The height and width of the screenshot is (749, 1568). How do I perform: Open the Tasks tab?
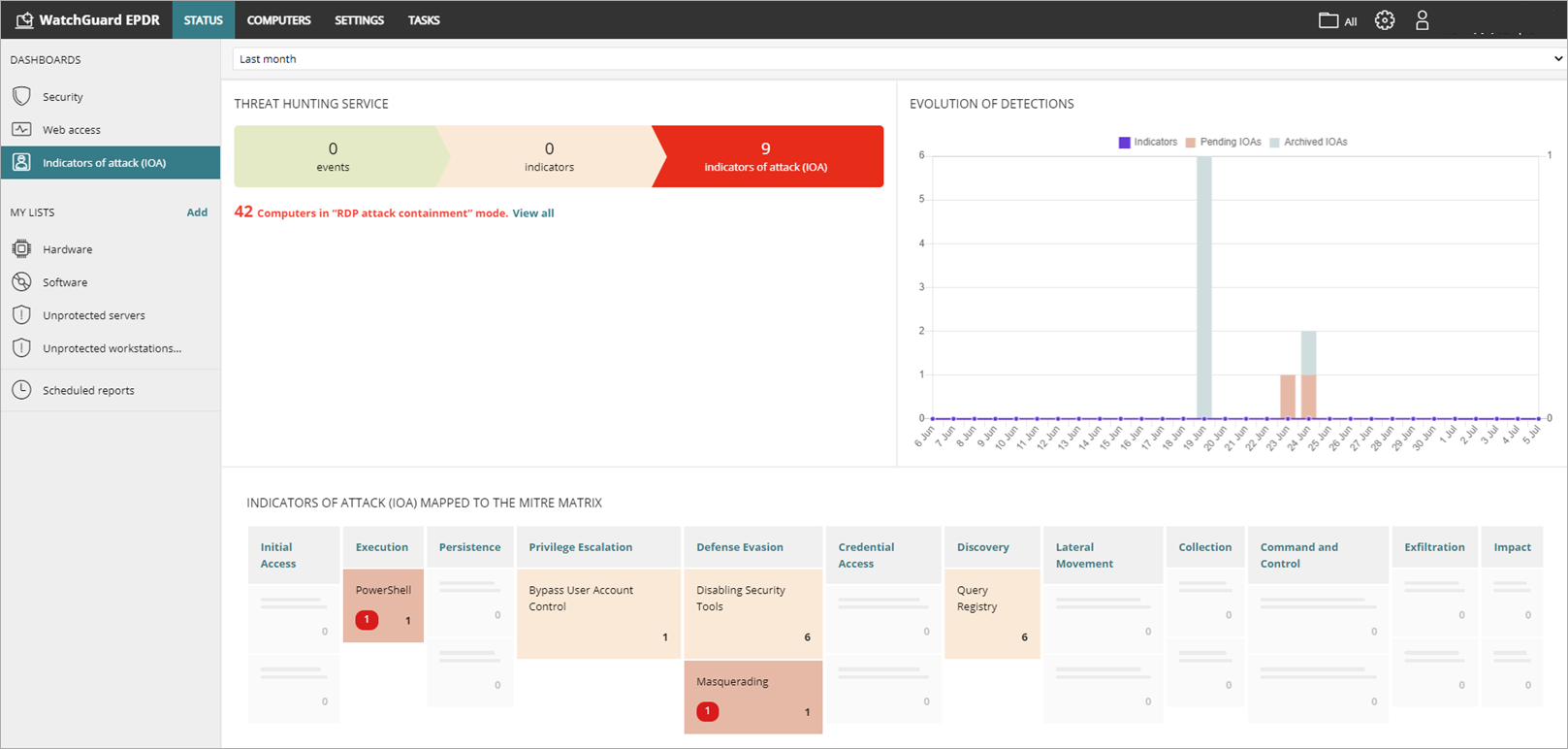[x=424, y=20]
